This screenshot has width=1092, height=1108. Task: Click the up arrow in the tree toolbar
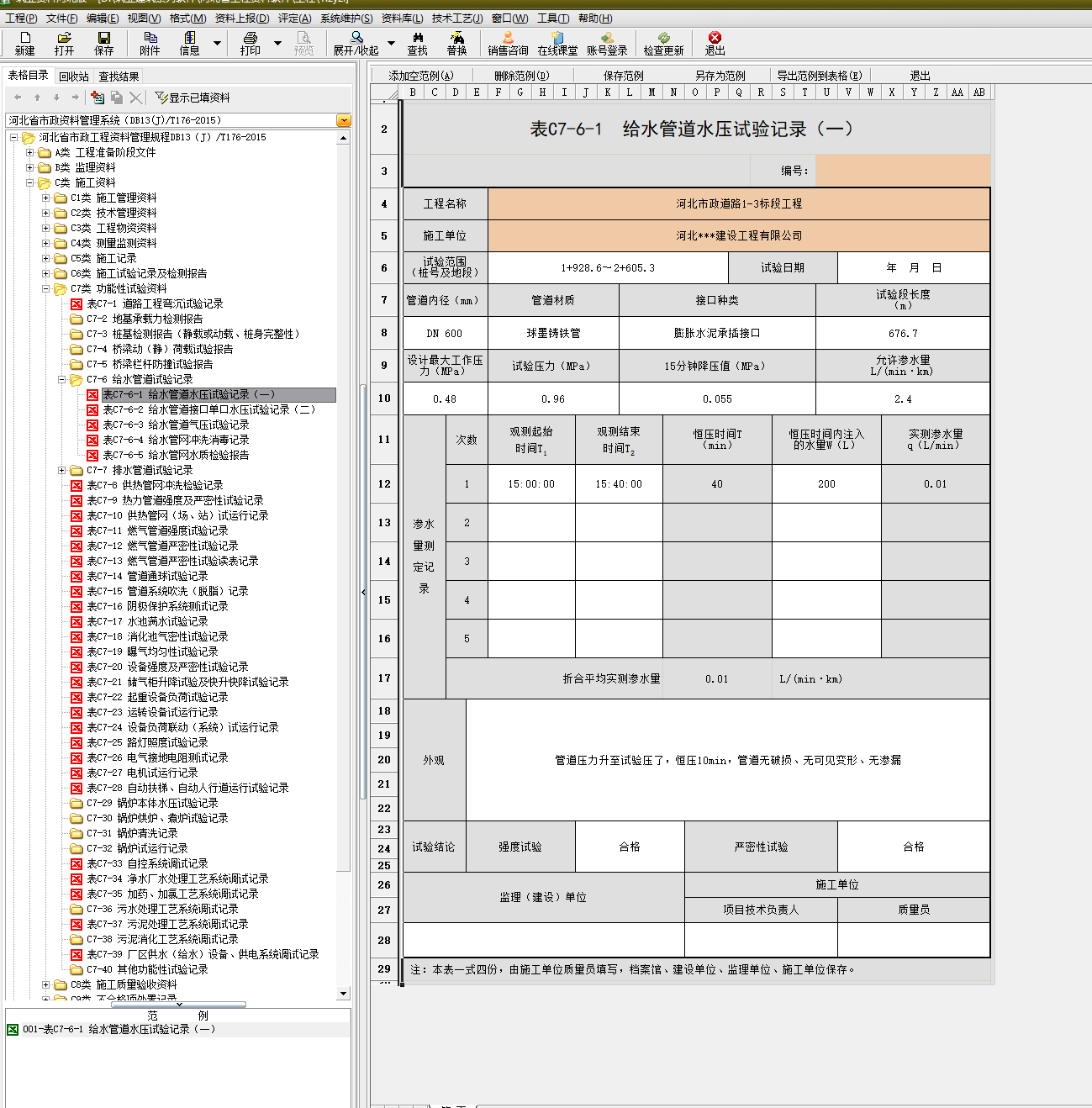(37, 98)
